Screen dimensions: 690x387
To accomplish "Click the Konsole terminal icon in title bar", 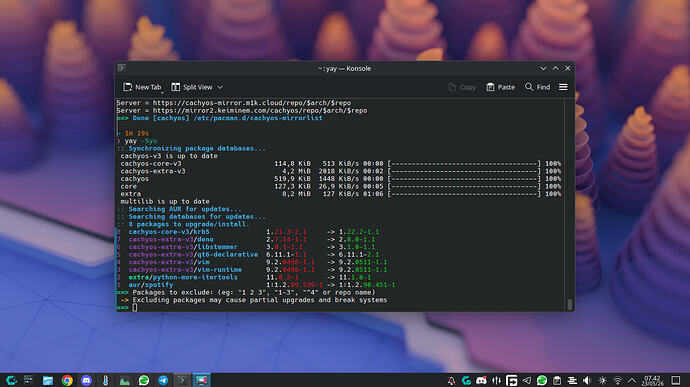I will 122,68.
